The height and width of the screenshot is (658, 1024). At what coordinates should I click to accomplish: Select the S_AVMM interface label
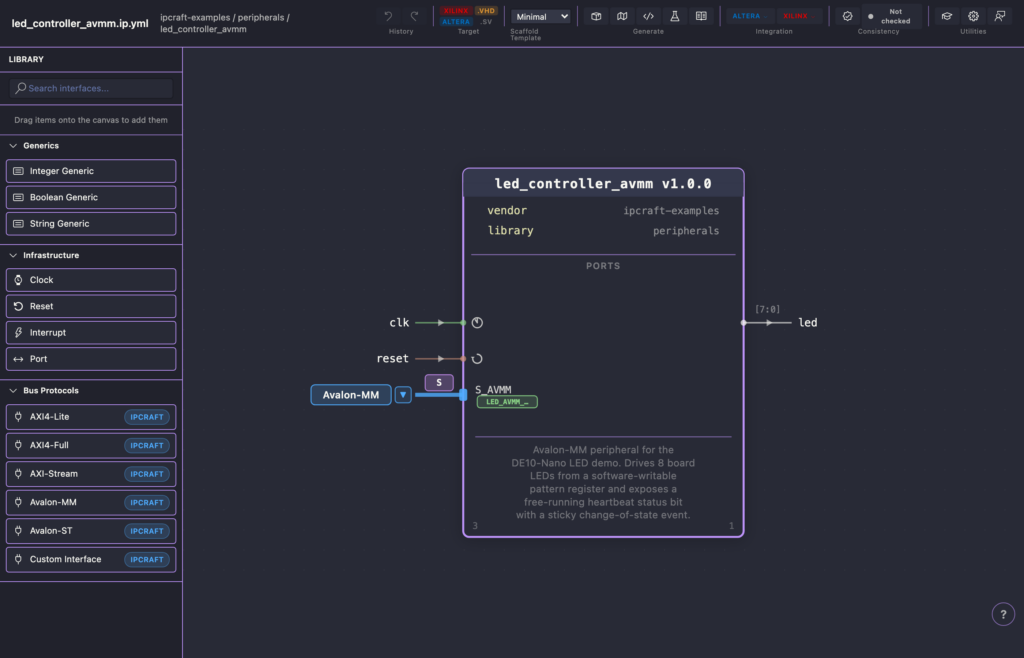click(x=493, y=390)
